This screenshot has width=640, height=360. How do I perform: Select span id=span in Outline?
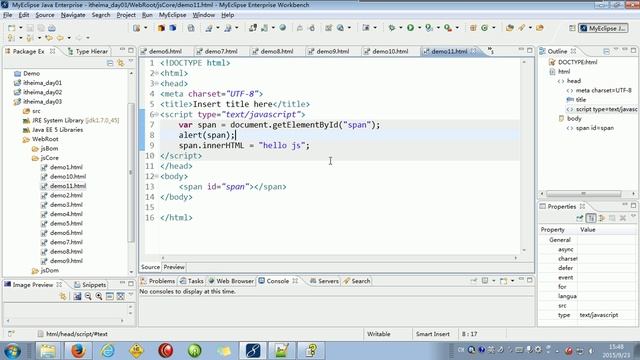[595, 128]
